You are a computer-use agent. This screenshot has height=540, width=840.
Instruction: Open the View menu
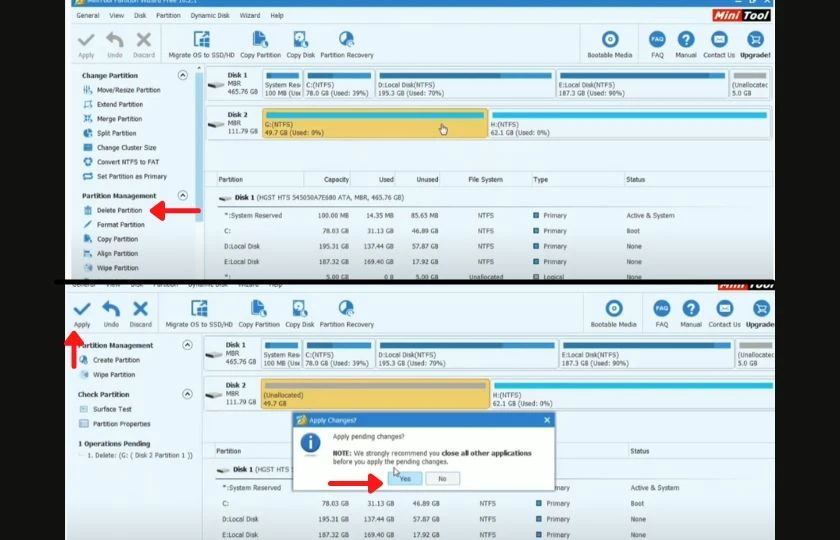click(x=117, y=16)
